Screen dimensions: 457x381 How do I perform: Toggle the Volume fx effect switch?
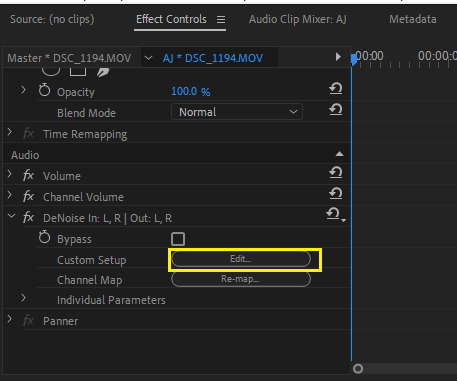(28, 175)
